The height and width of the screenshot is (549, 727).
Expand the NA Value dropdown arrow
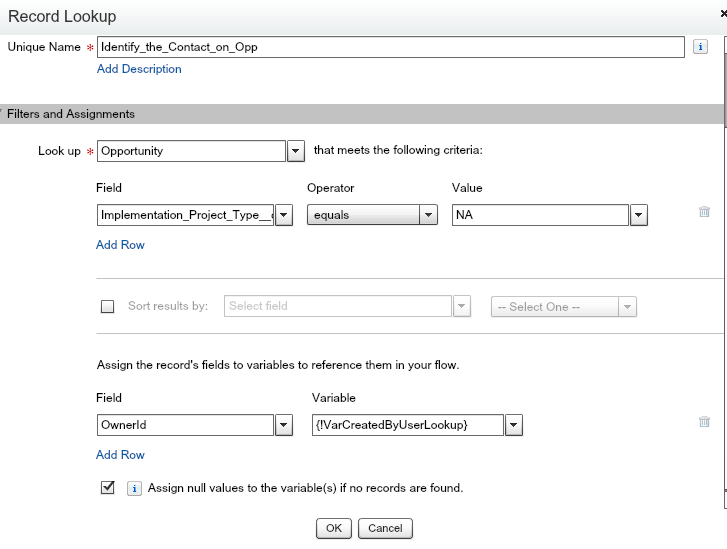(x=639, y=215)
